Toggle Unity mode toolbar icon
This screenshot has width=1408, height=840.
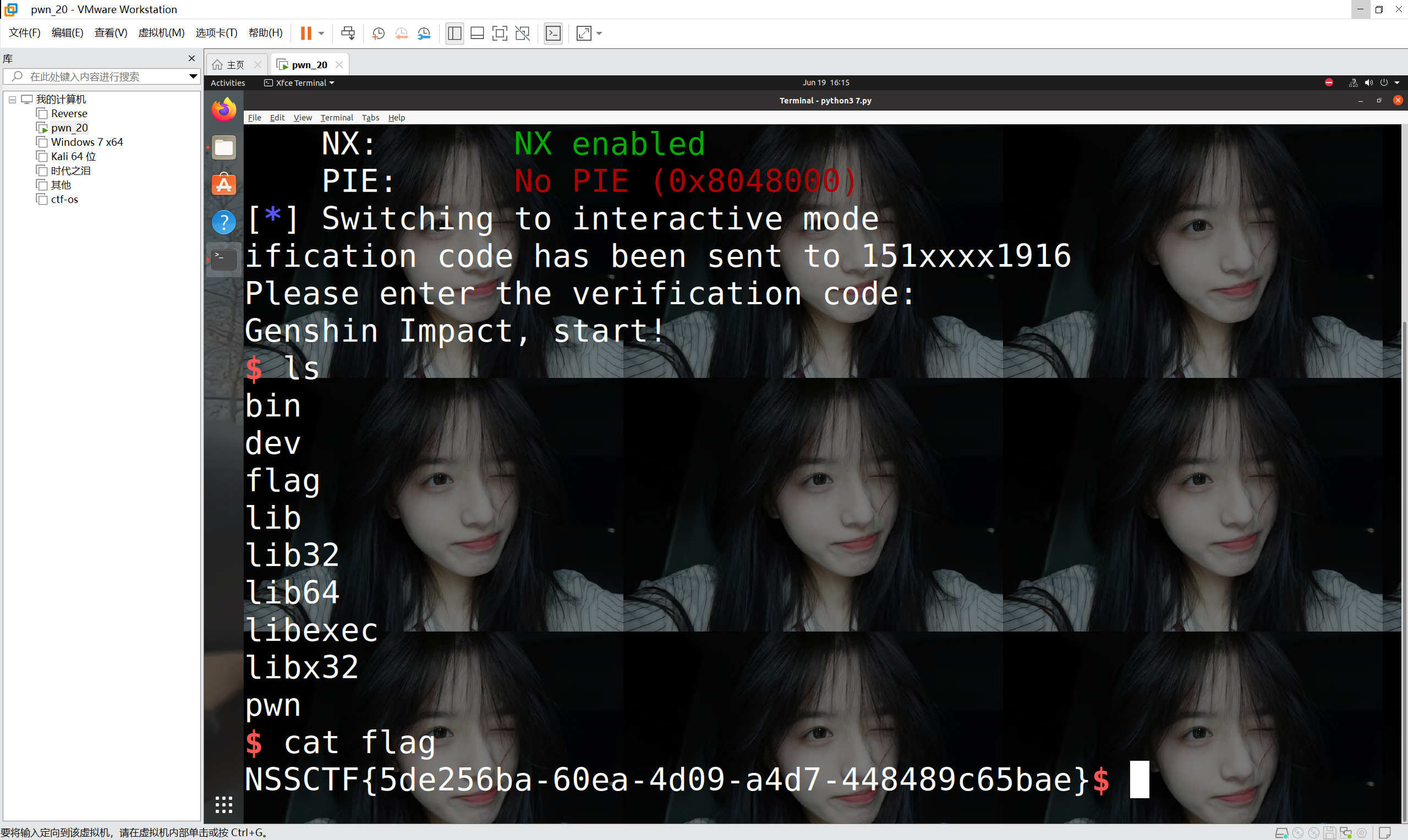pos(523,34)
